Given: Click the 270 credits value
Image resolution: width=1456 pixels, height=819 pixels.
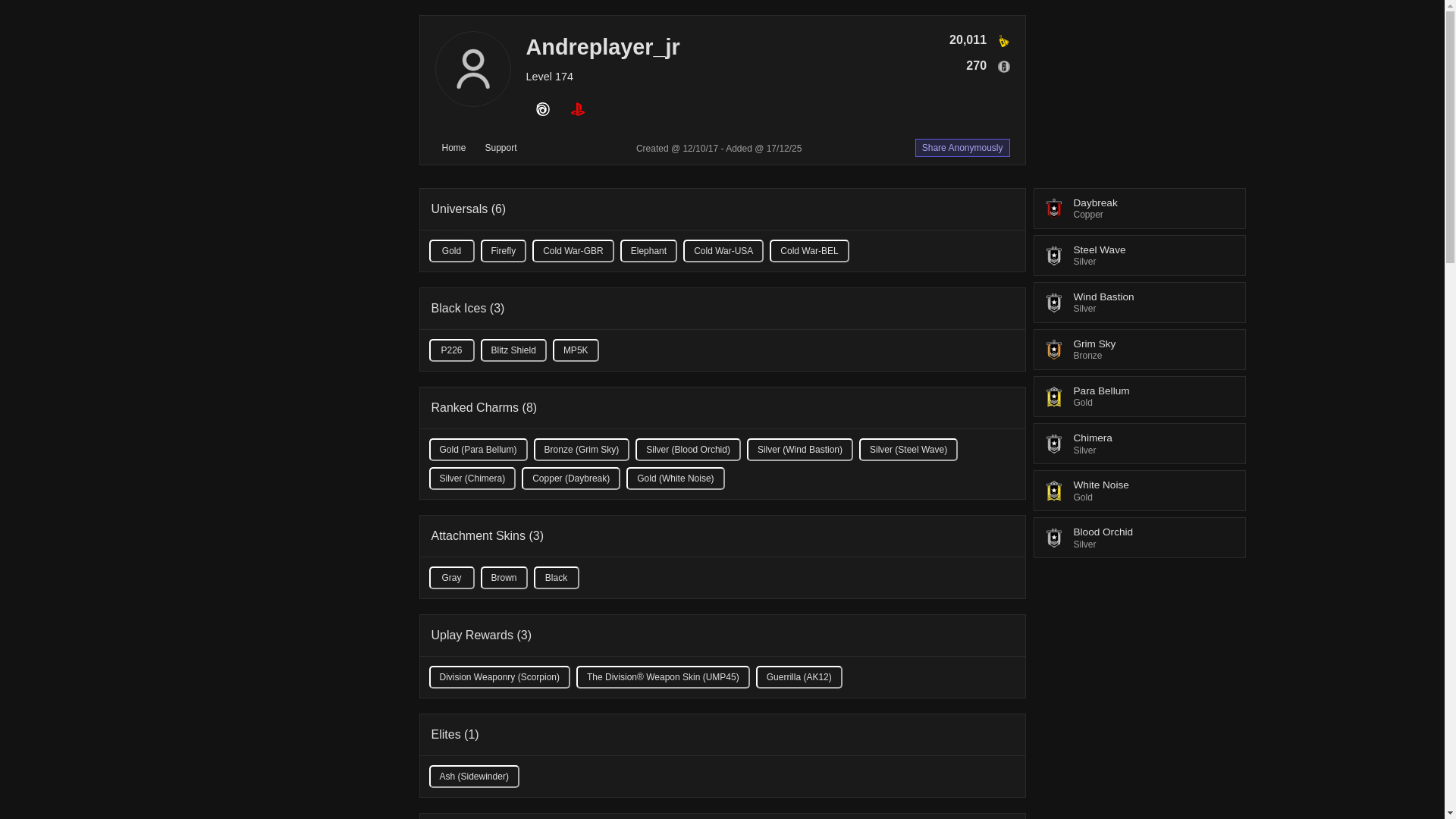Looking at the screenshot, I should 976,66.
